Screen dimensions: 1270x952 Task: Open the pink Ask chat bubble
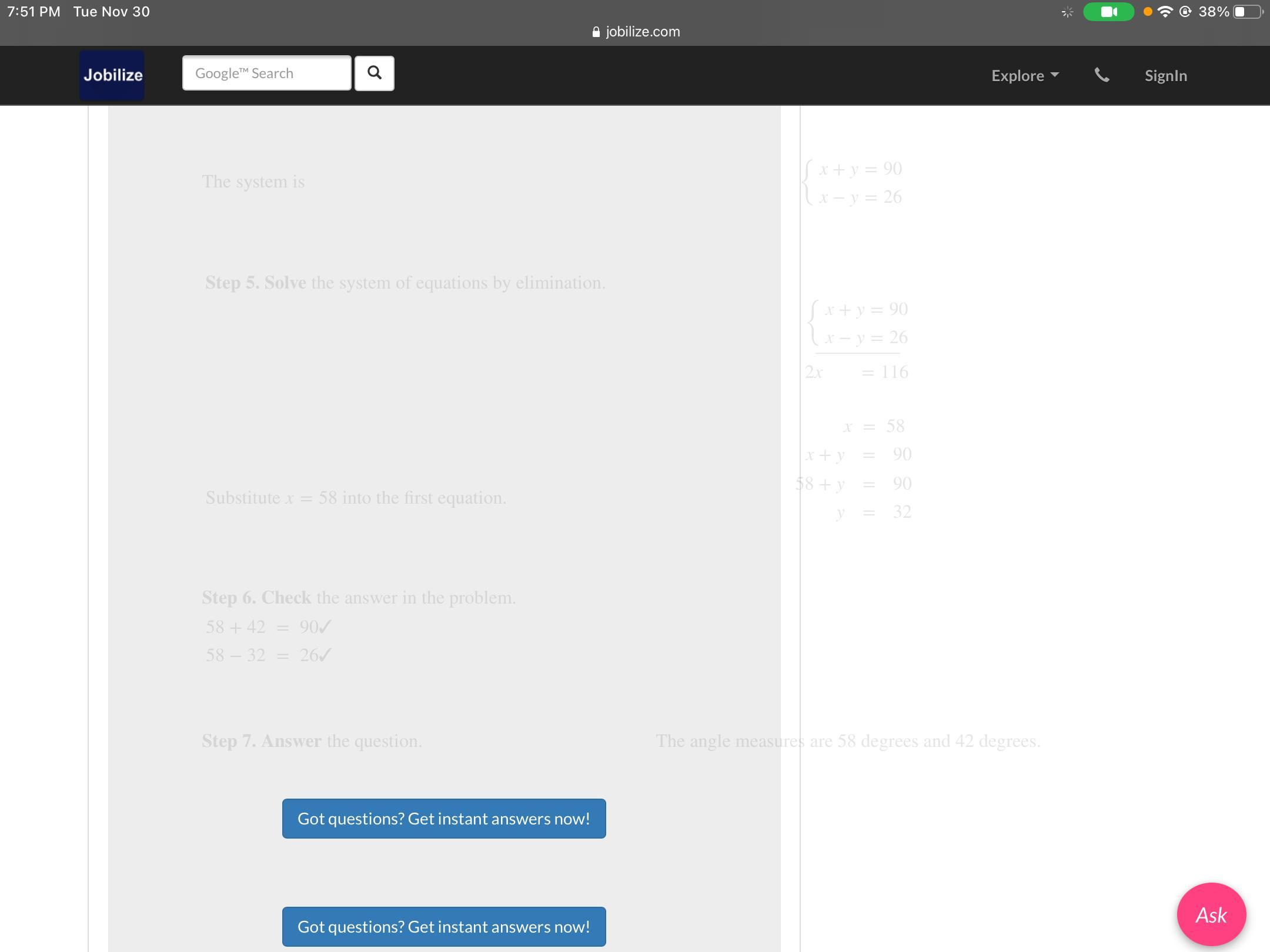click(x=1211, y=914)
